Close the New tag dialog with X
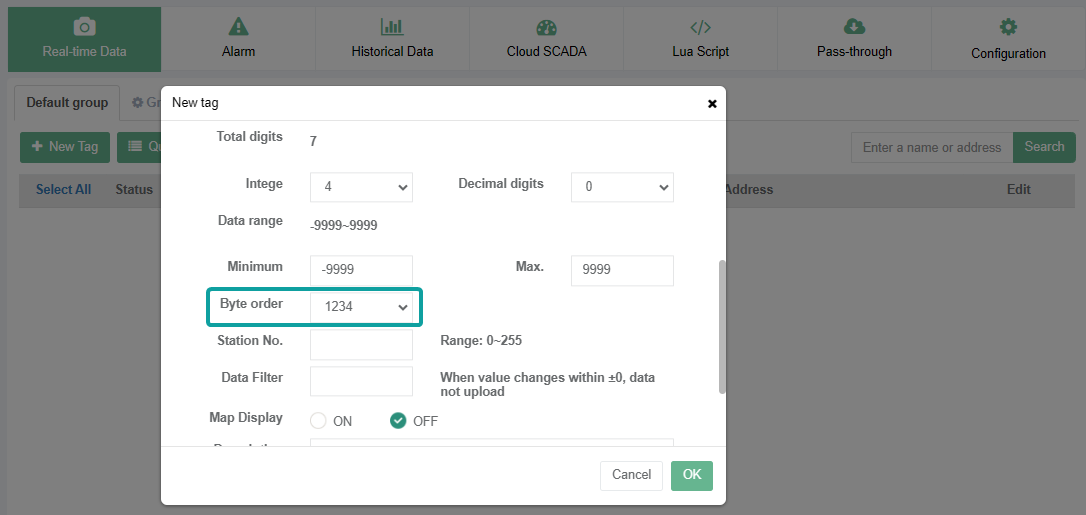 click(x=712, y=103)
